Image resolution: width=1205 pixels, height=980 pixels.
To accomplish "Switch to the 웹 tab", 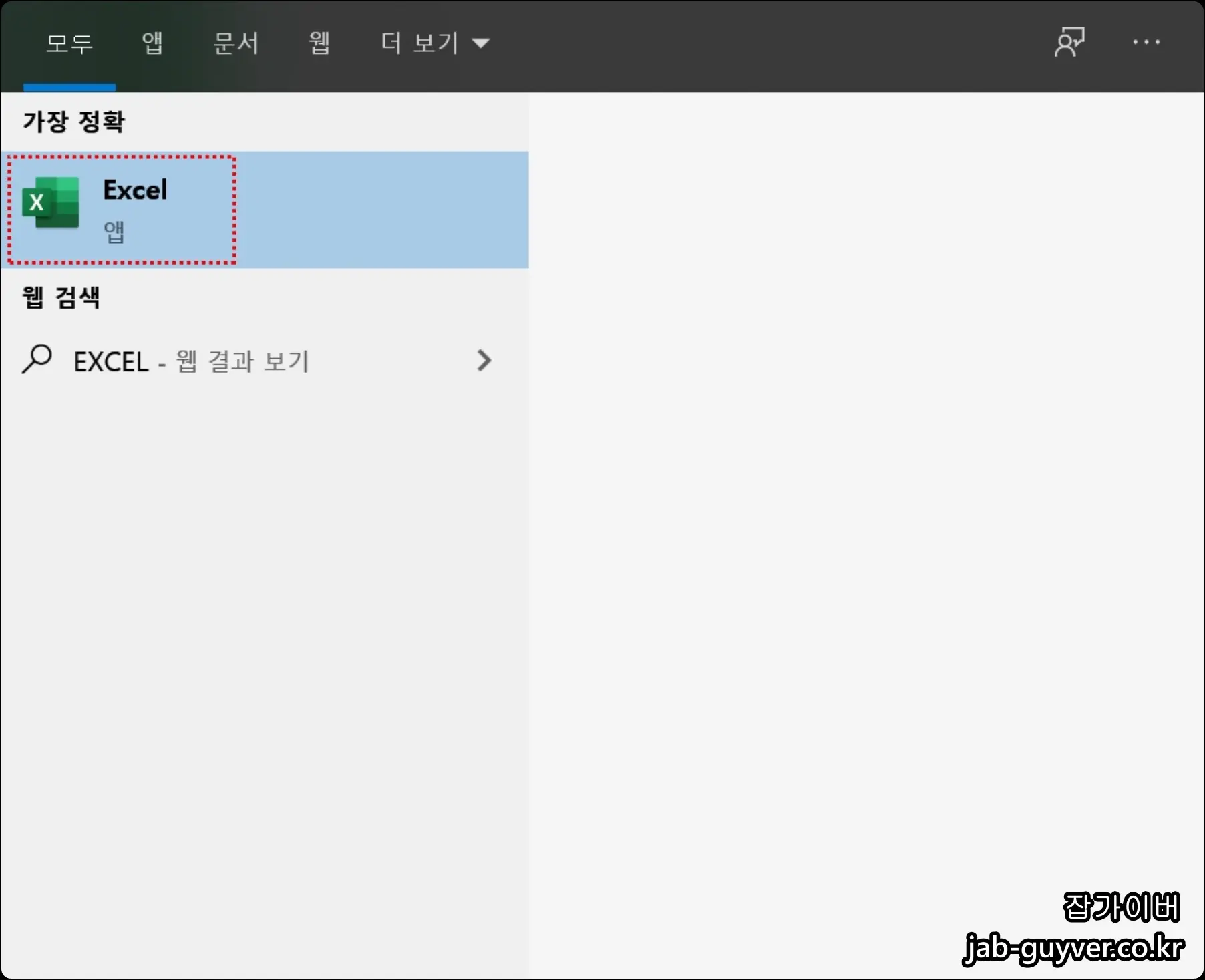I will click(319, 43).
